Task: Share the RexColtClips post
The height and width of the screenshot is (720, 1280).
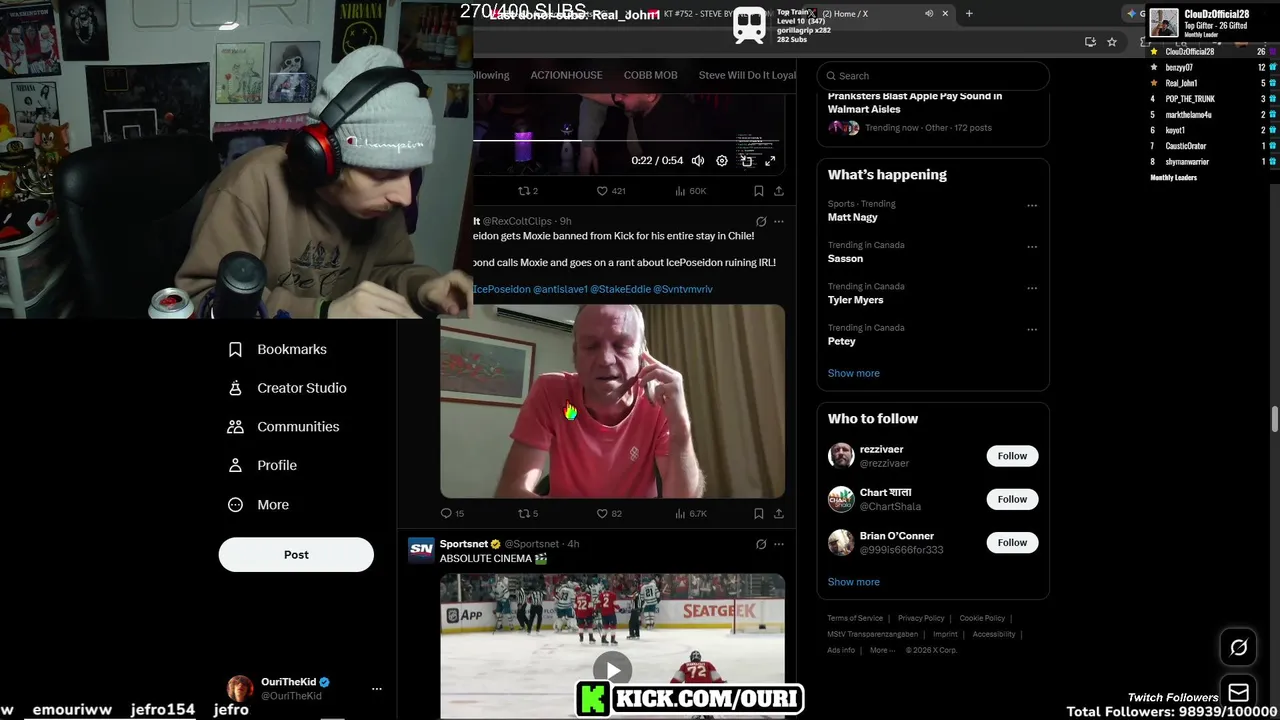Action: tap(779, 513)
